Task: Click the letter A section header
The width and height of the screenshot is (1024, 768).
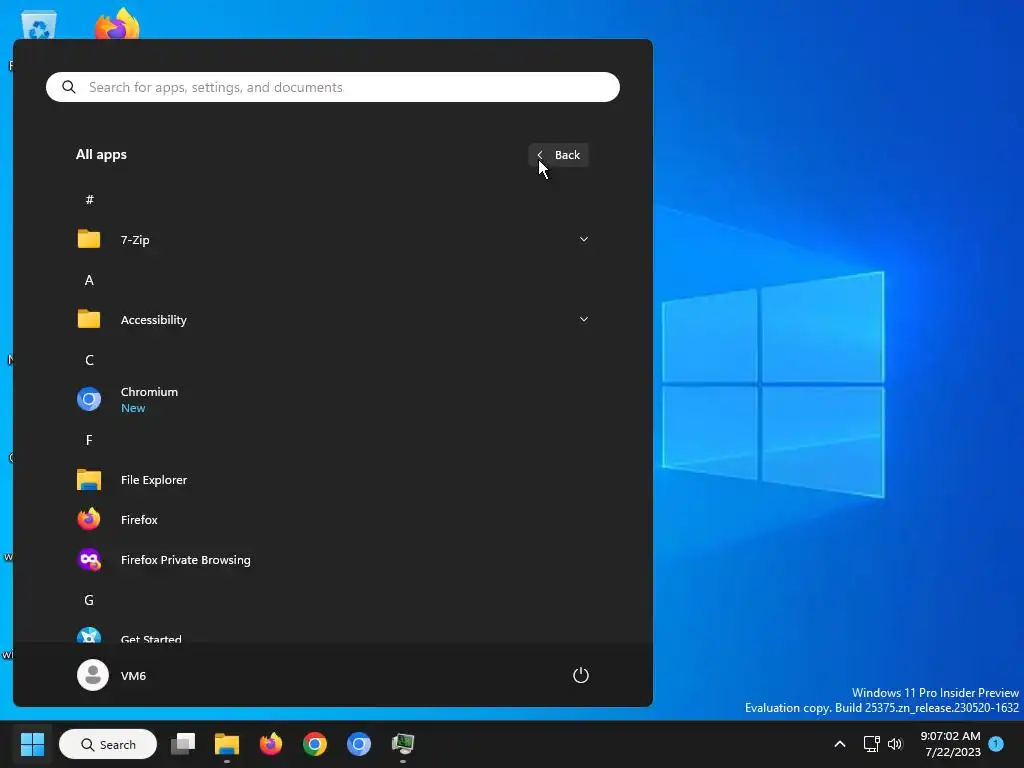Action: [x=89, y=280]
